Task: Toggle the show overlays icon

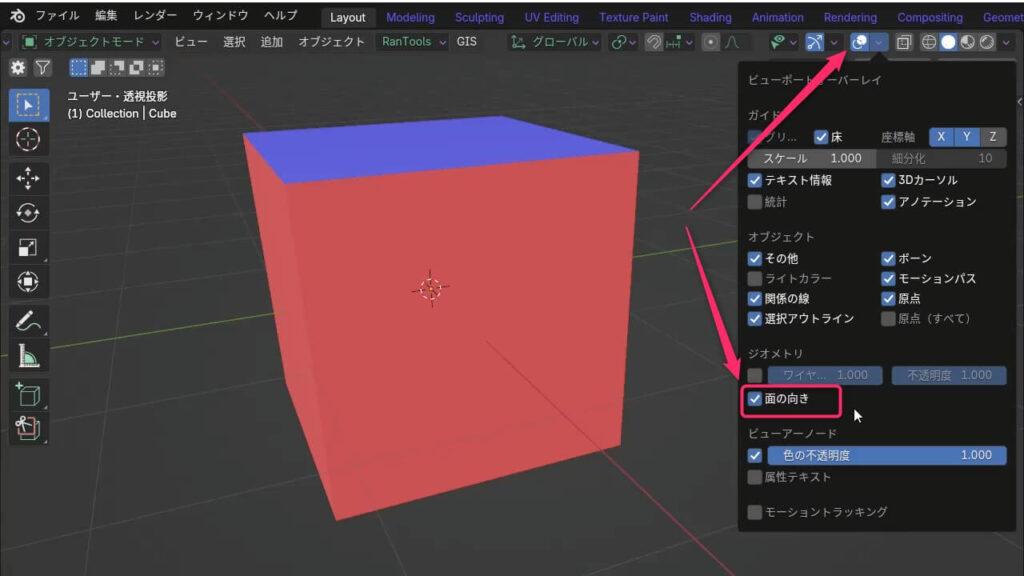Action: (859, 42)
